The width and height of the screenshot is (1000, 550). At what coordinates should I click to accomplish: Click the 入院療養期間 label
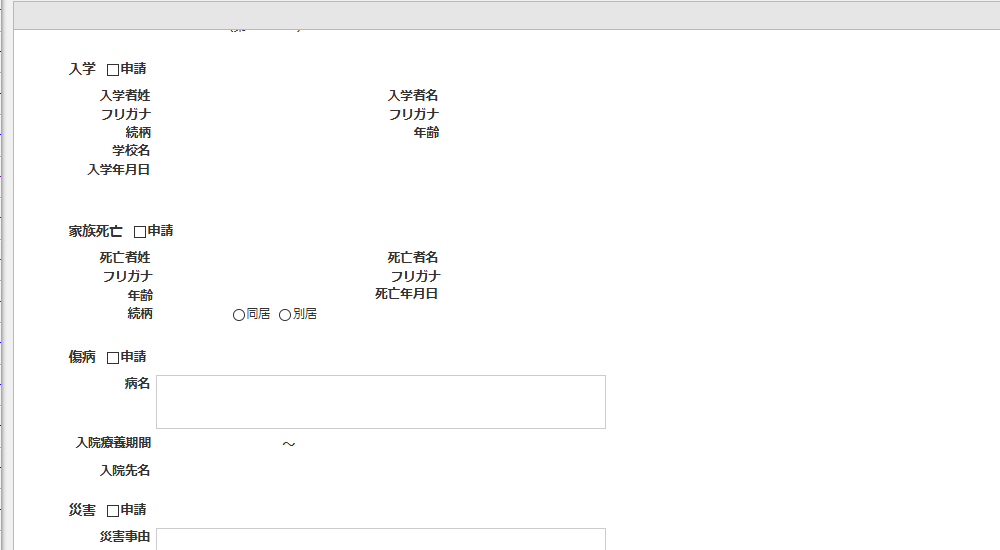[113, 443]
